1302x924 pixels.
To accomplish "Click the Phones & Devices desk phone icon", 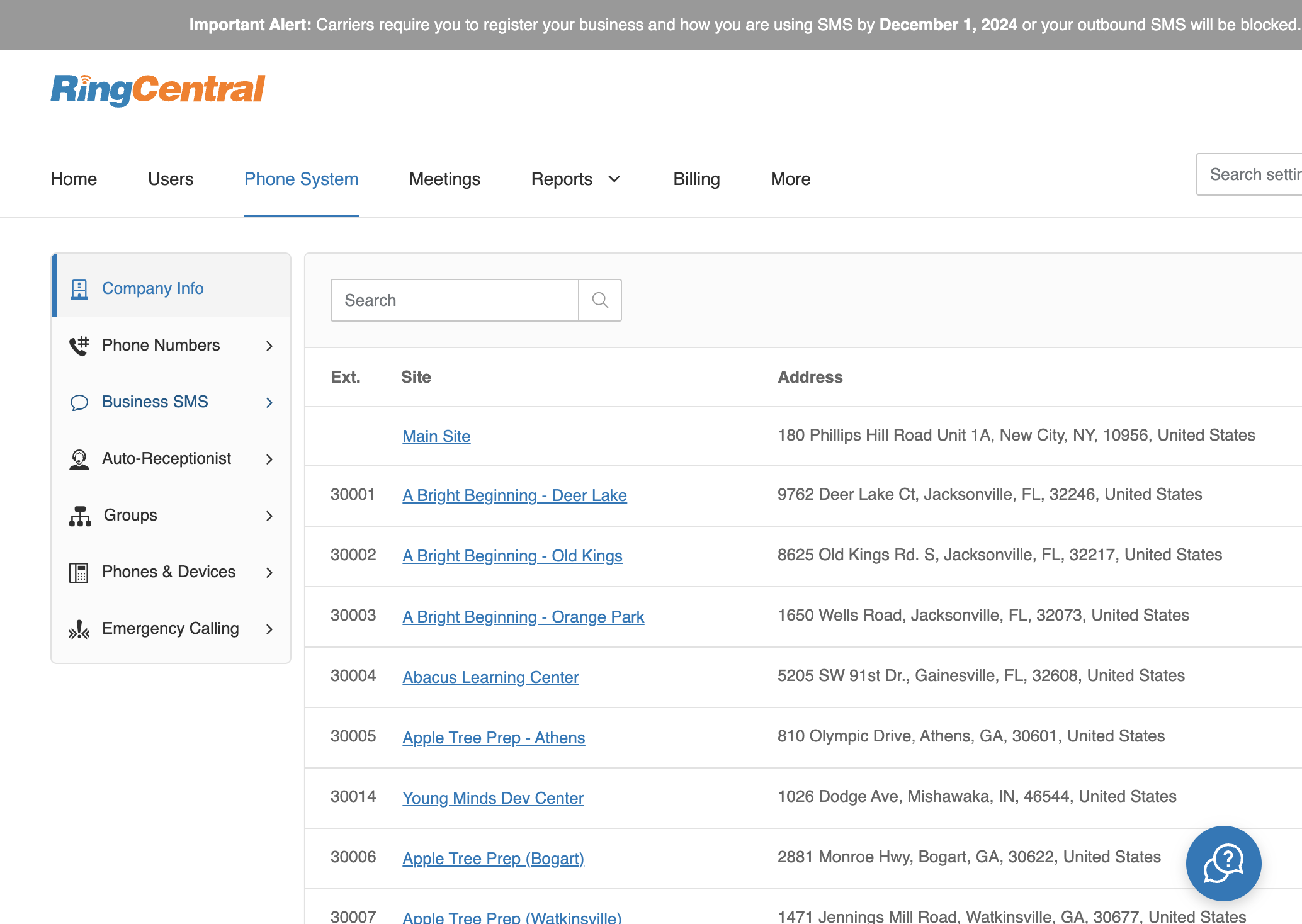I will pyautogui.click(x=79, y=572).
